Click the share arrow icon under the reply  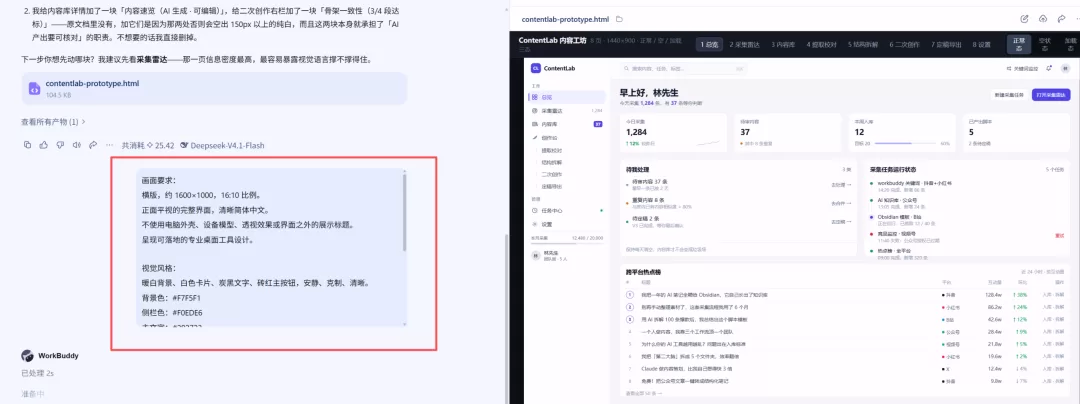pyautogui.click(x=92, y=145)
